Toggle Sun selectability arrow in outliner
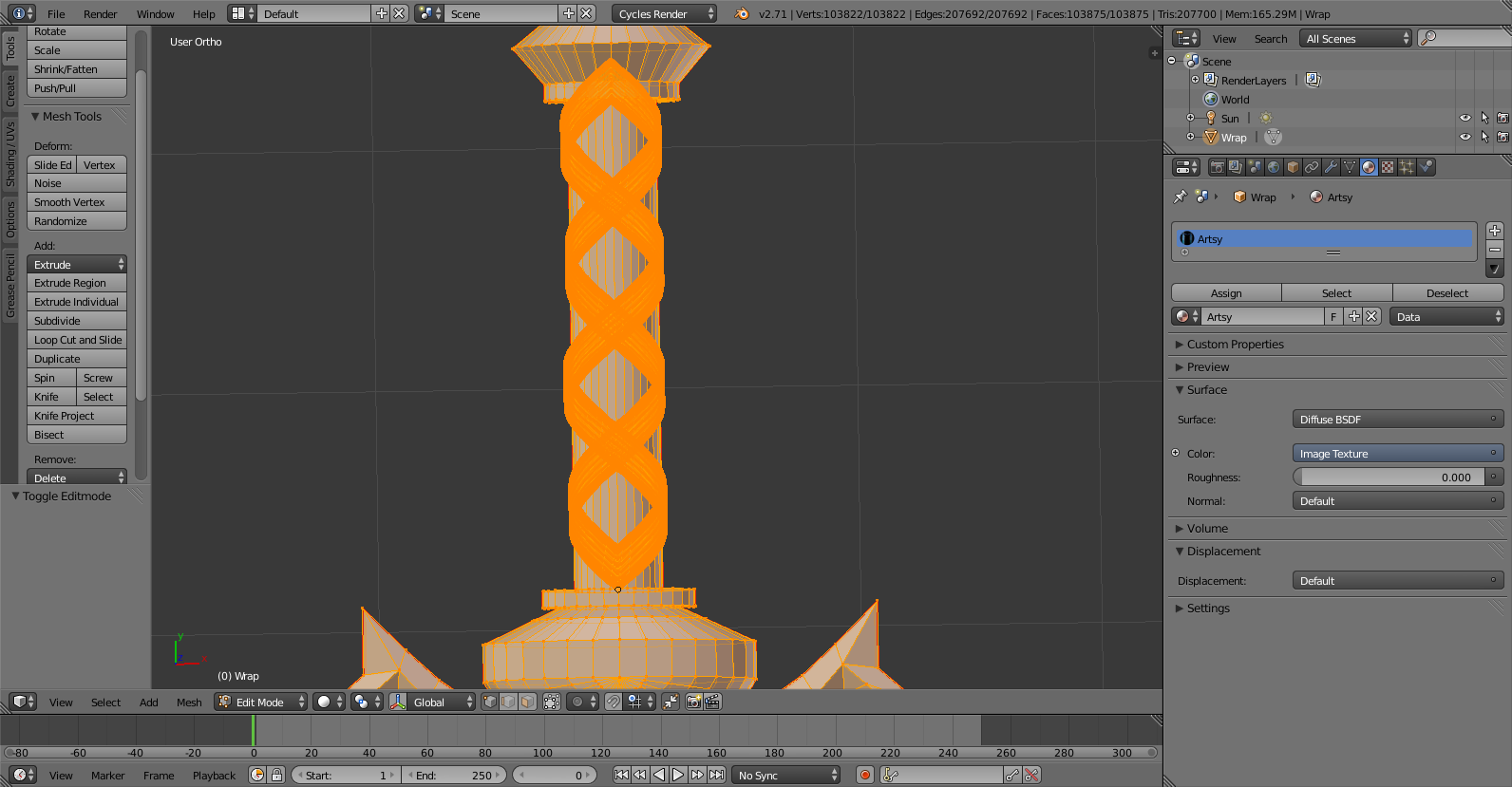The height and width of the screenshot is (787, 1512). pos(1484,118)
